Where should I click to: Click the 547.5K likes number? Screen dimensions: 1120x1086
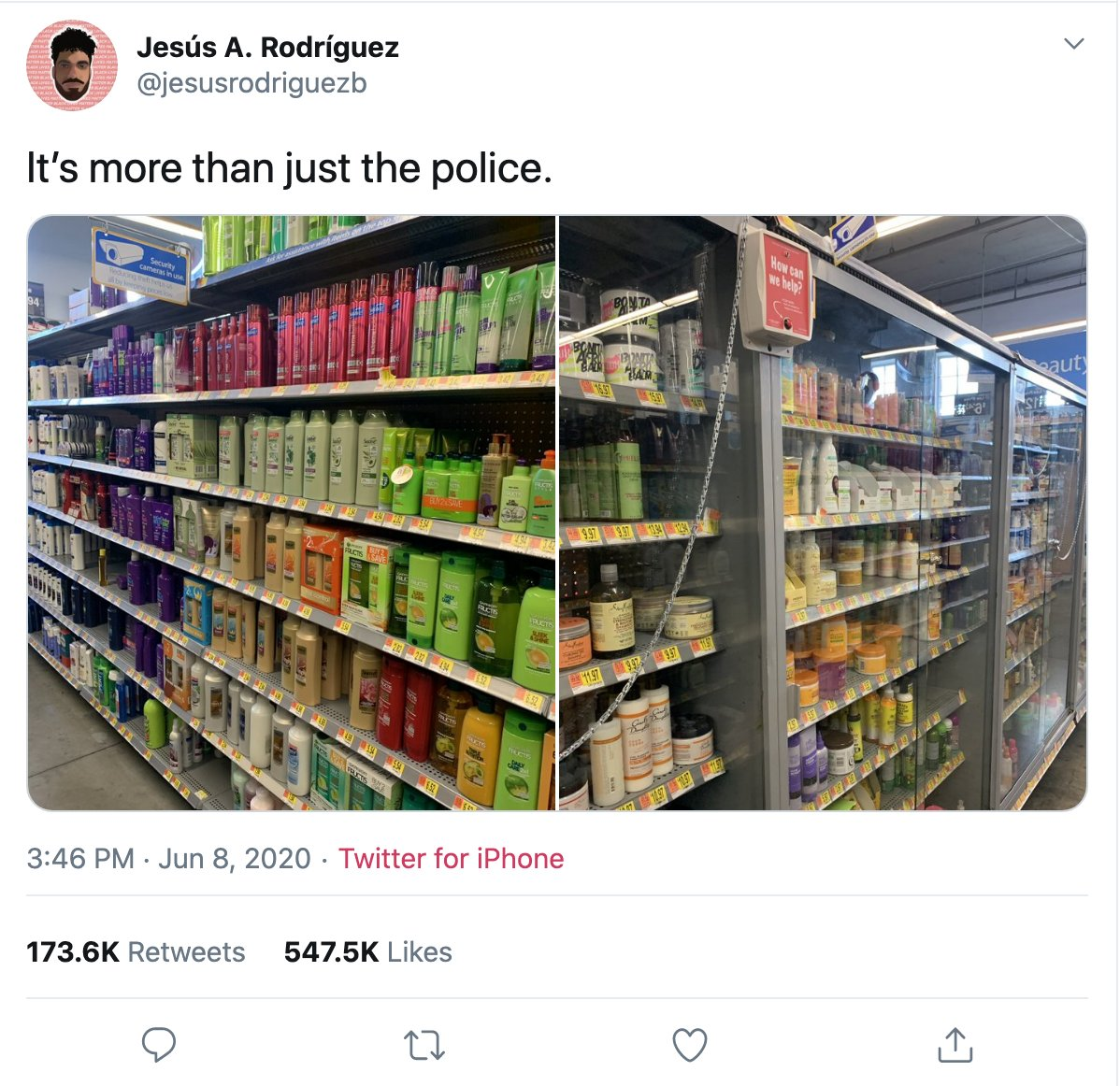(x=332, y=951)
